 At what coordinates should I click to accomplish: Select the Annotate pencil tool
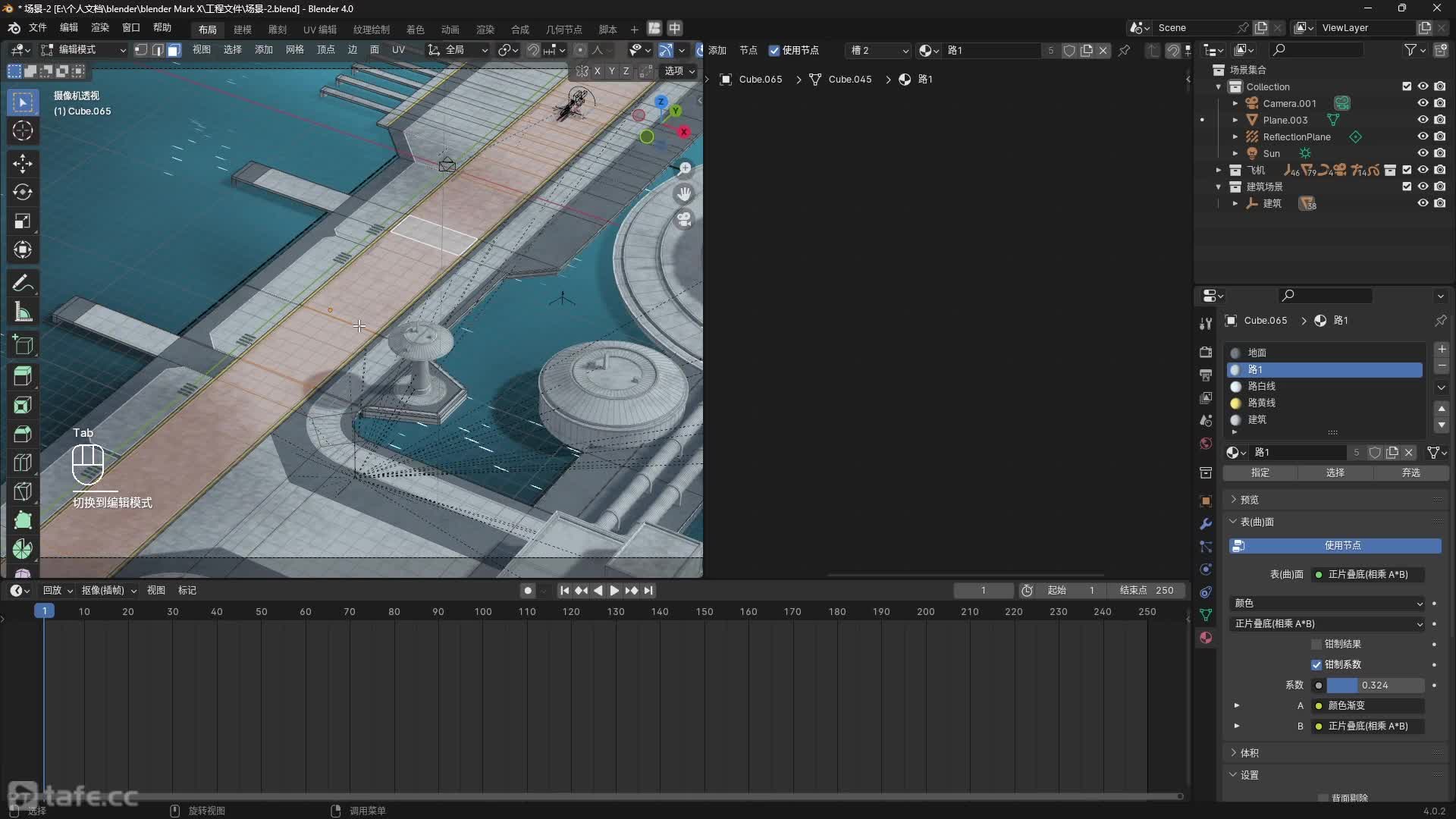point(23,283)
